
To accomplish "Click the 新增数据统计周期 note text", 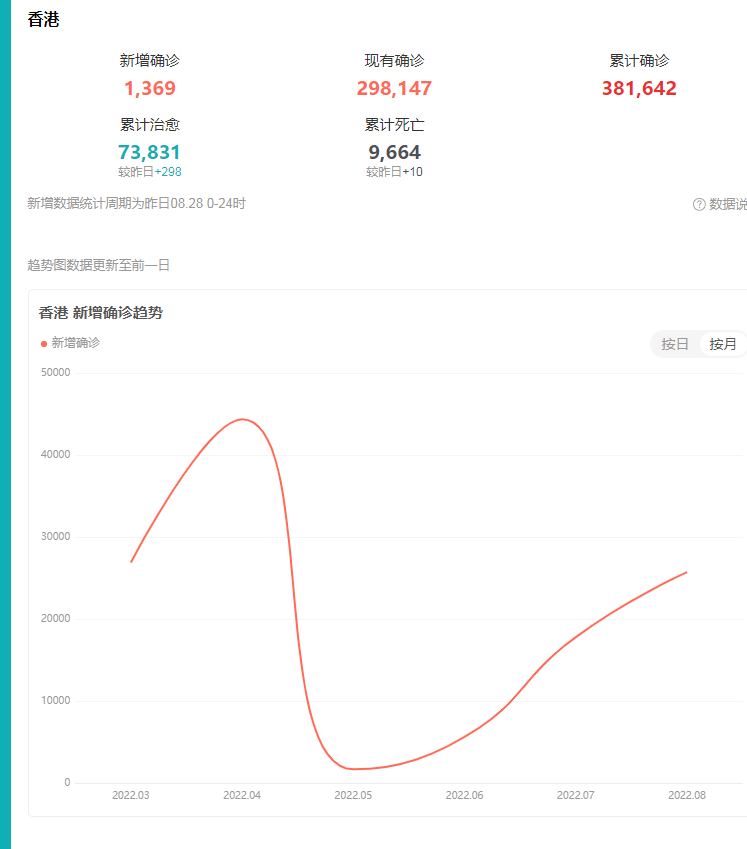I will [x=136, y=204].
